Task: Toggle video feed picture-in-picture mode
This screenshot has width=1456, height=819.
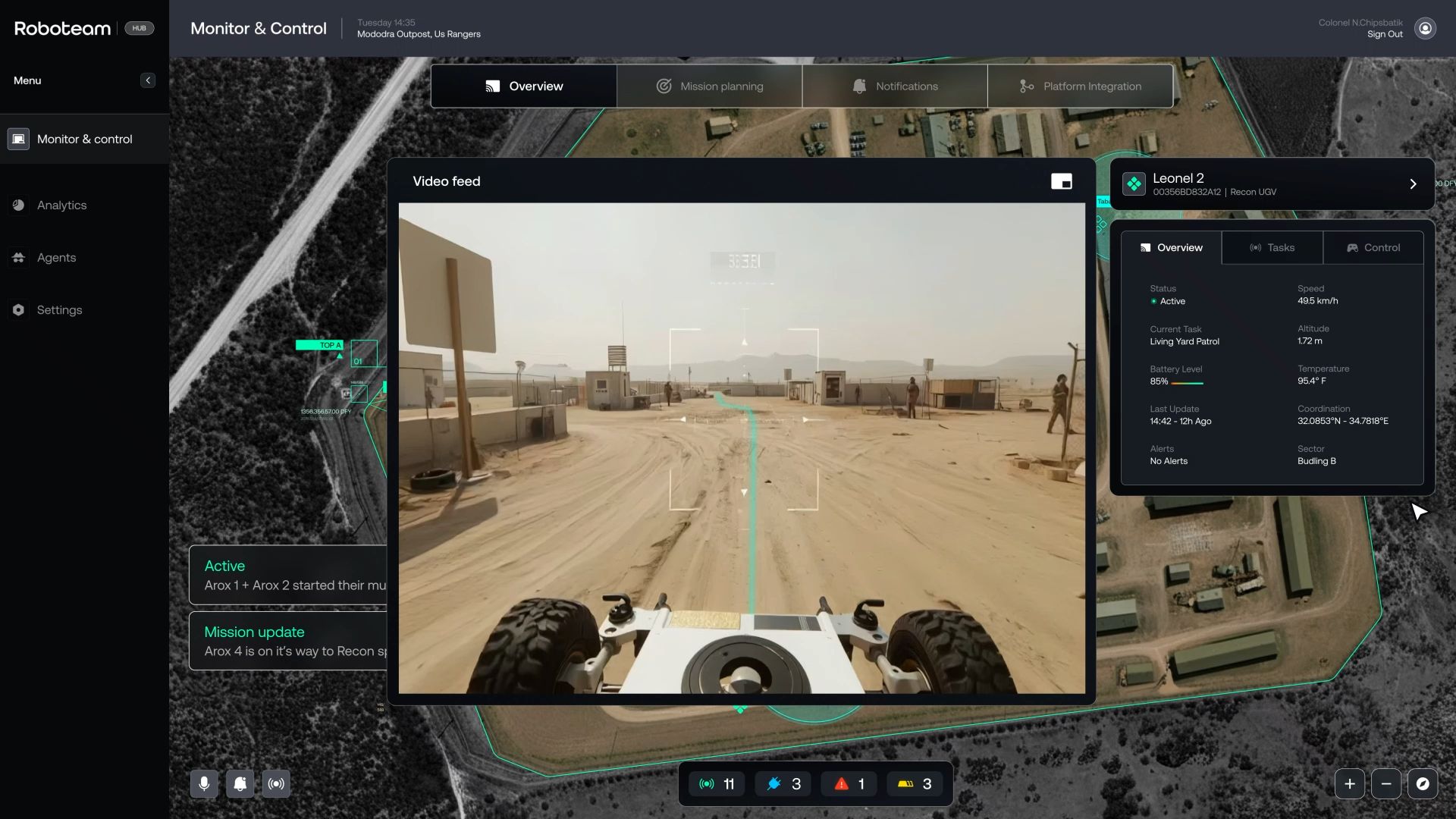Action: pos(1061,181)
